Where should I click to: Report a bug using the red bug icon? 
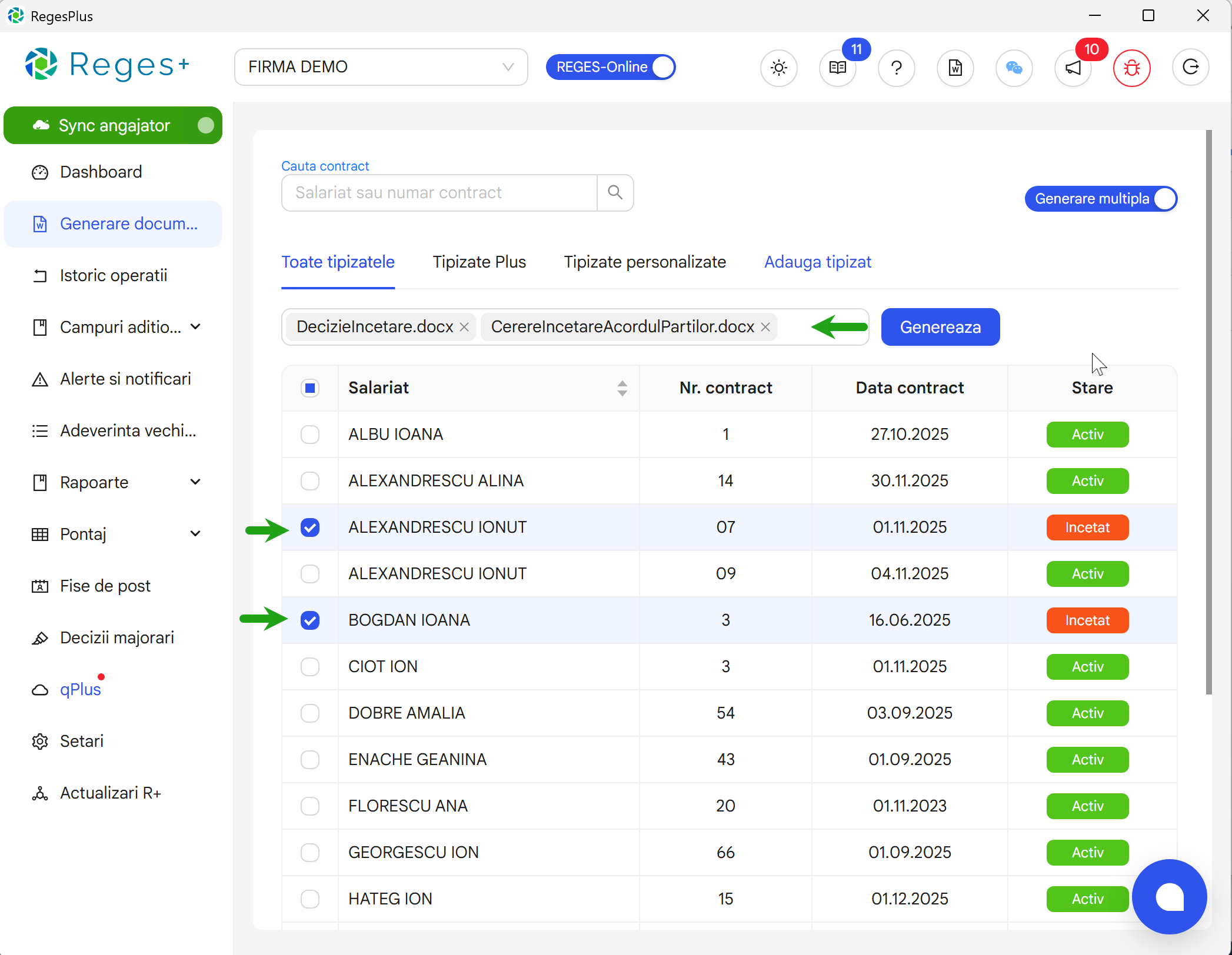point(1131,68)
